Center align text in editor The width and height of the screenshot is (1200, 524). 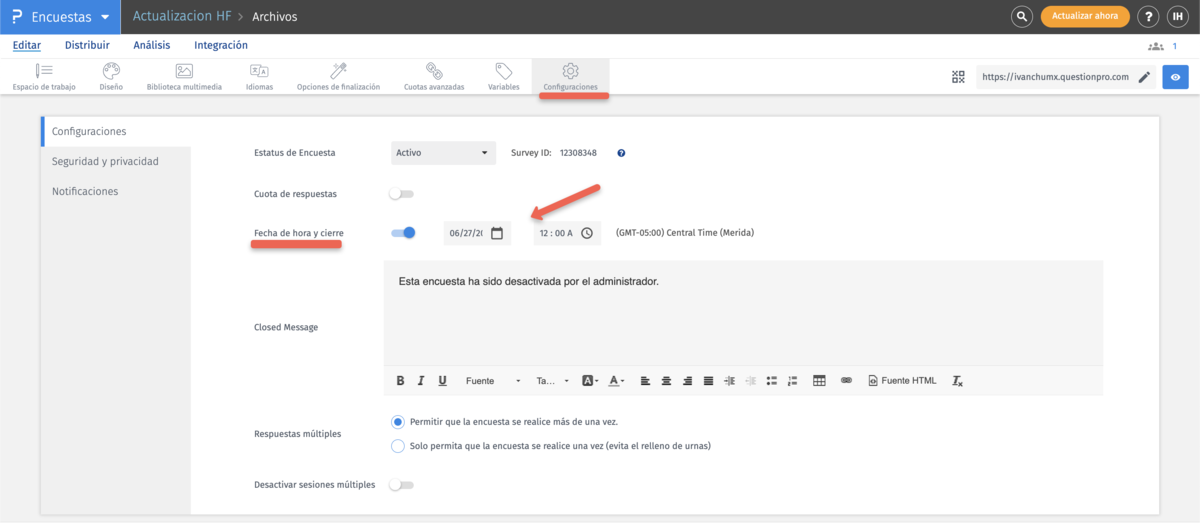[x=666, y=381]
